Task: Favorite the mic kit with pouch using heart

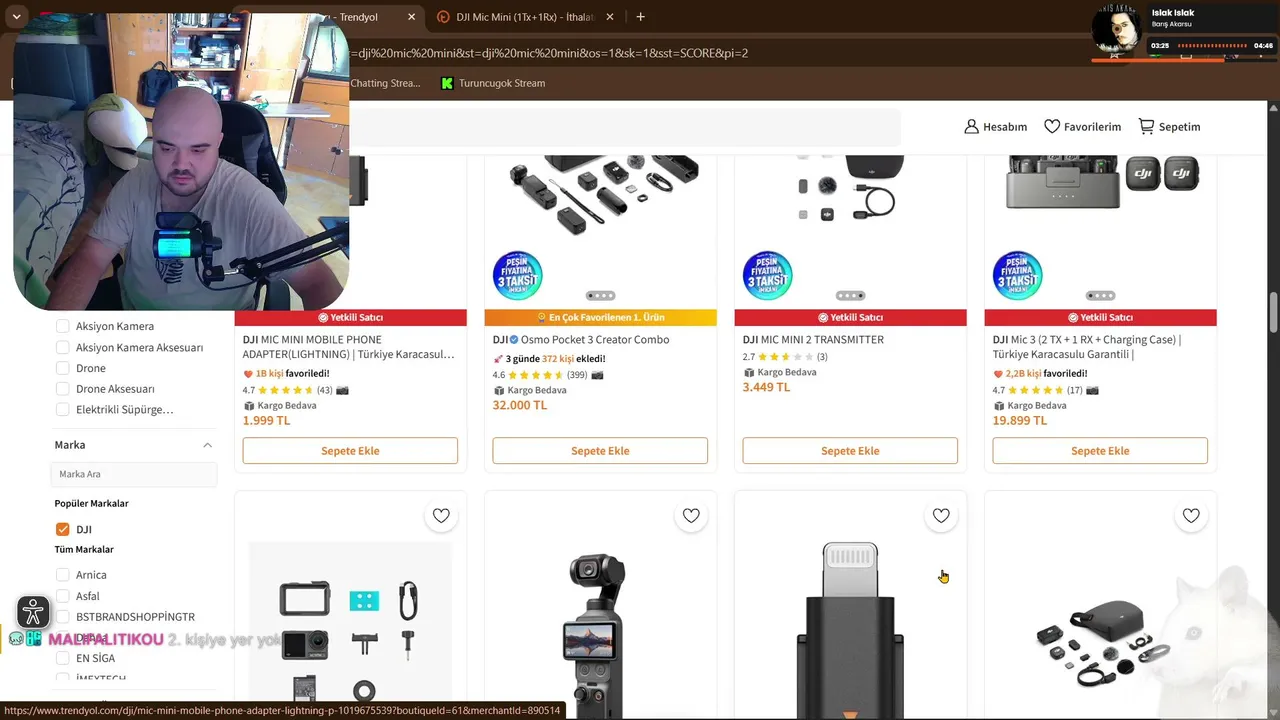Action: (x=1191, y=516)
